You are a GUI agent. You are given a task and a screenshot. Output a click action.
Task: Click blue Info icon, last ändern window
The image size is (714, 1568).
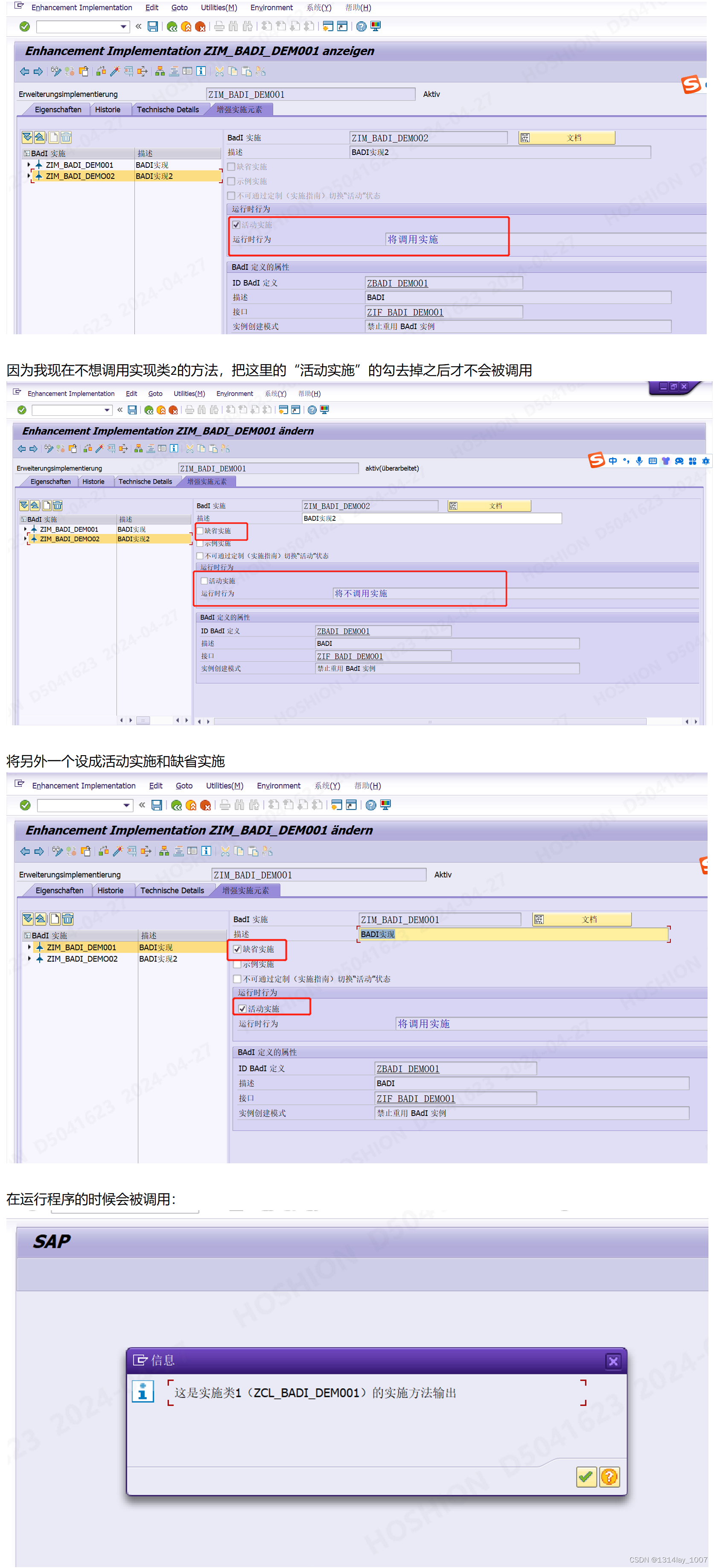pos(207,852)
